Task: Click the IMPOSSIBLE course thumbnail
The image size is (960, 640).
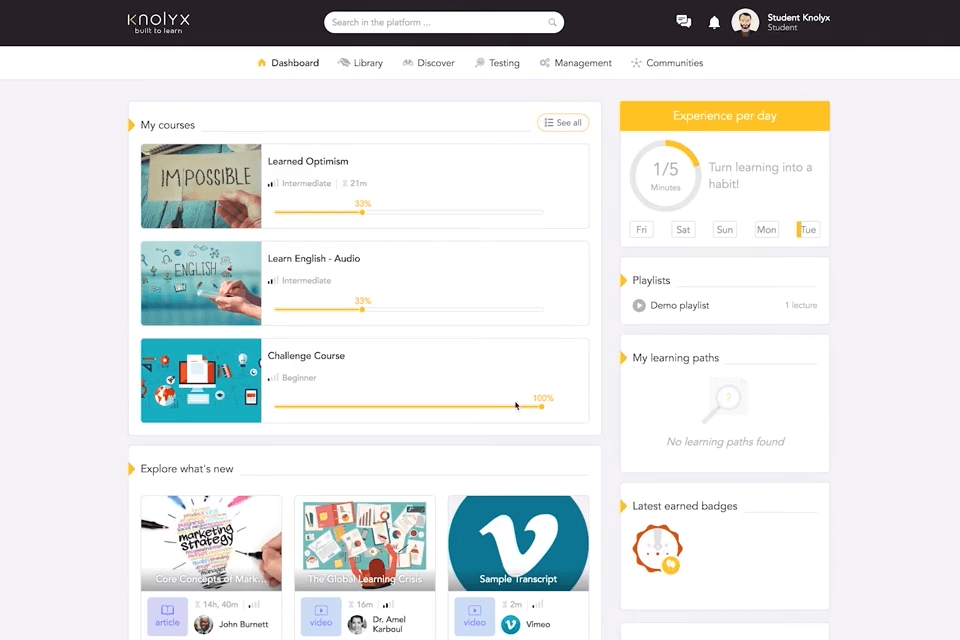Action: tap(201, 186)
